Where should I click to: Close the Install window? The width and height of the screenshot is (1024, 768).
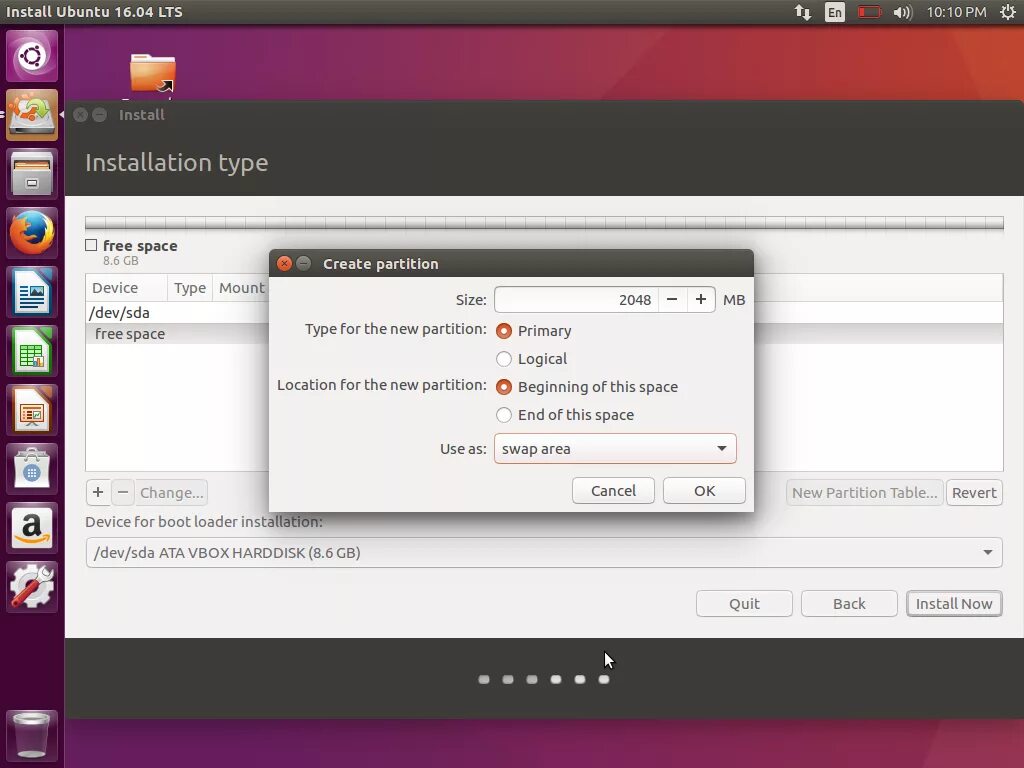tap(80, 115)
